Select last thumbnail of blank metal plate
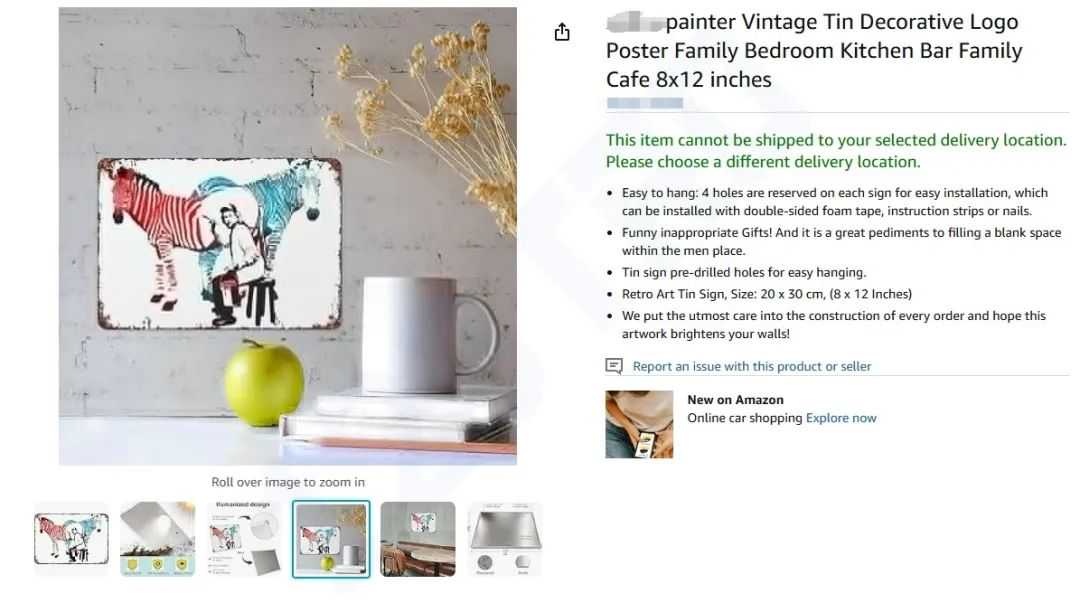This screenshot has height=603, width=1080. pos(505,539)
